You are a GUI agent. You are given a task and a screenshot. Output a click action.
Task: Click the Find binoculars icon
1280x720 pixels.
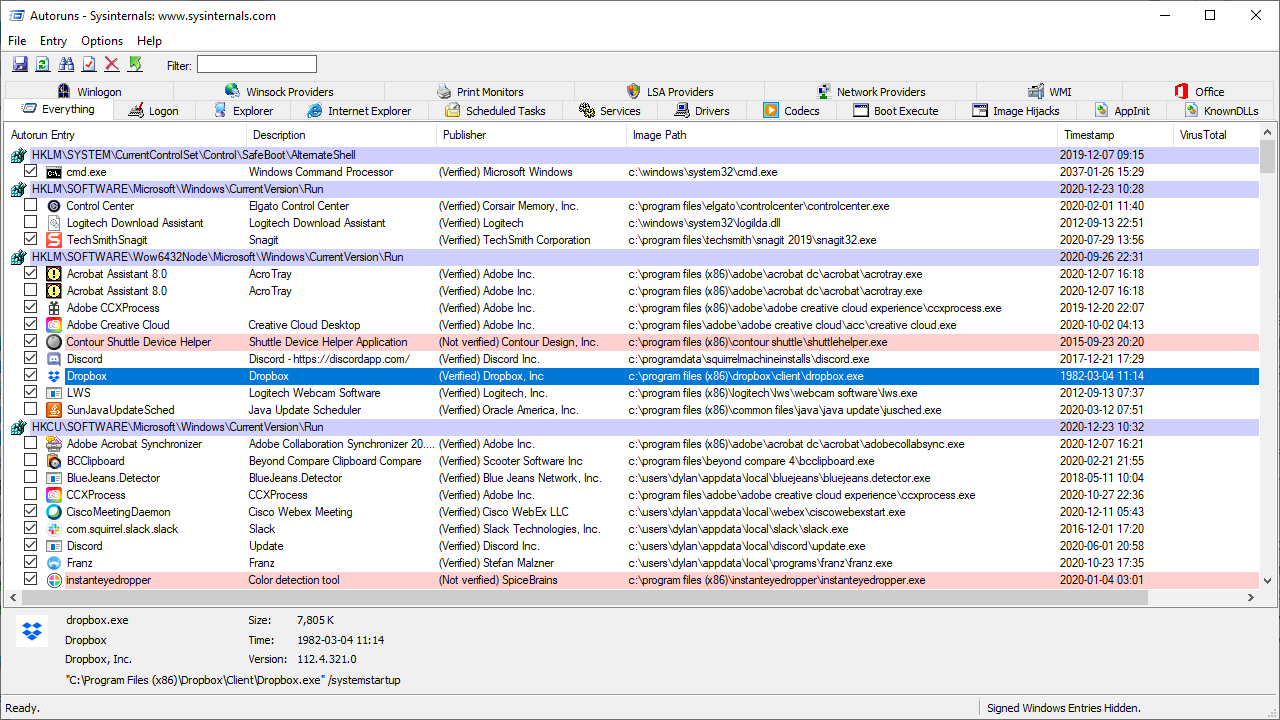tap(66, 64)
